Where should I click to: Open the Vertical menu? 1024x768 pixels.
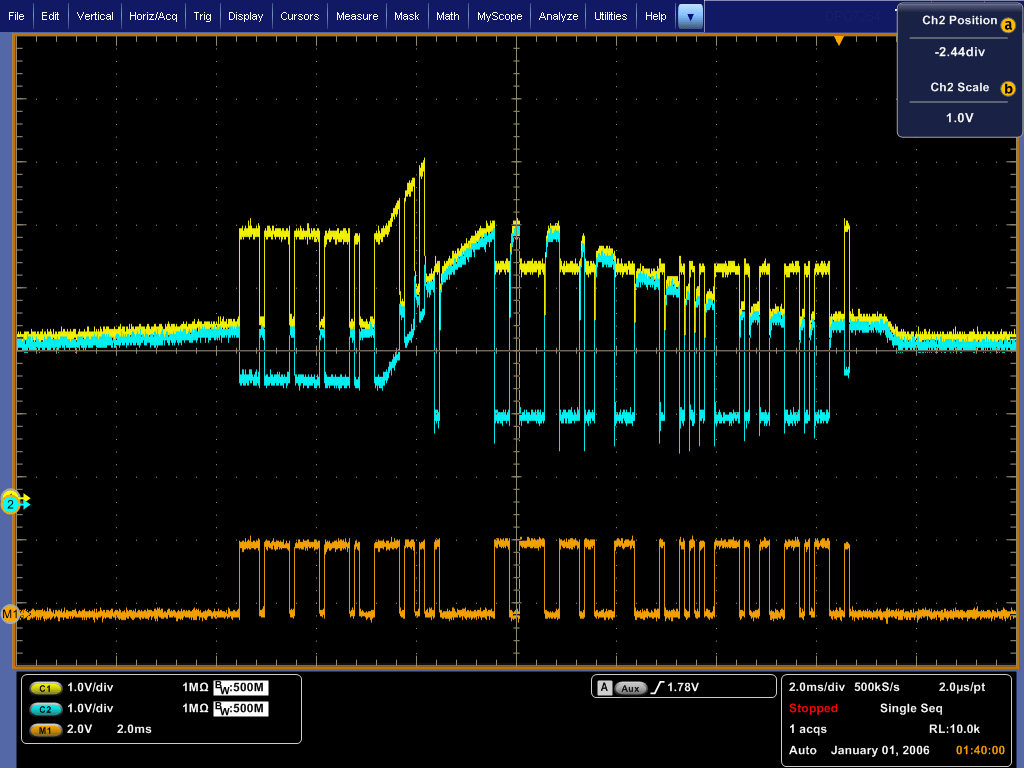pyautogui.click(x=95, y=16)
